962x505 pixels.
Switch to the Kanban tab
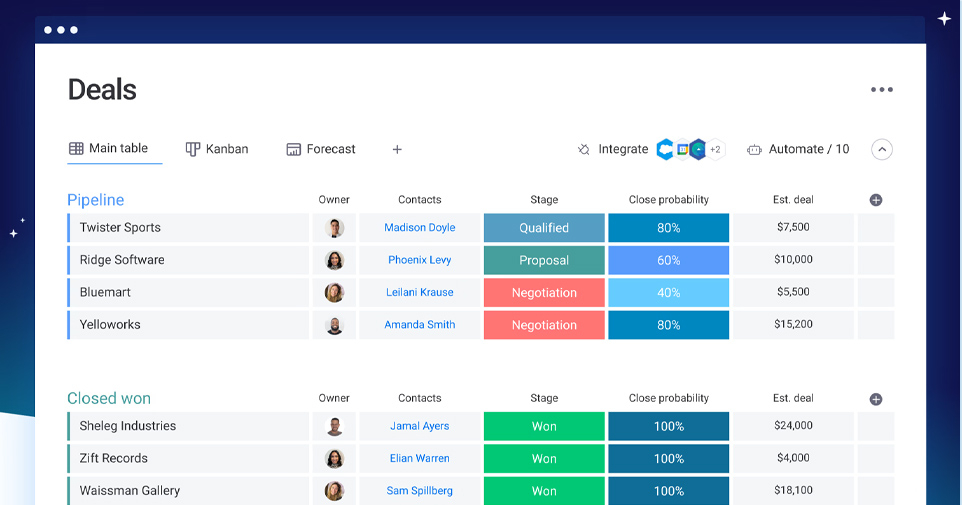click(217, 149)
